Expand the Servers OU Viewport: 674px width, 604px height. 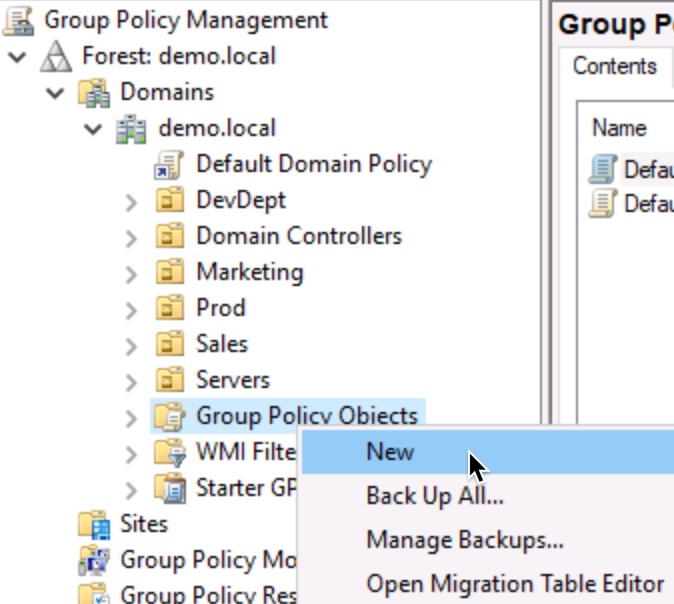tap(131, 383)
